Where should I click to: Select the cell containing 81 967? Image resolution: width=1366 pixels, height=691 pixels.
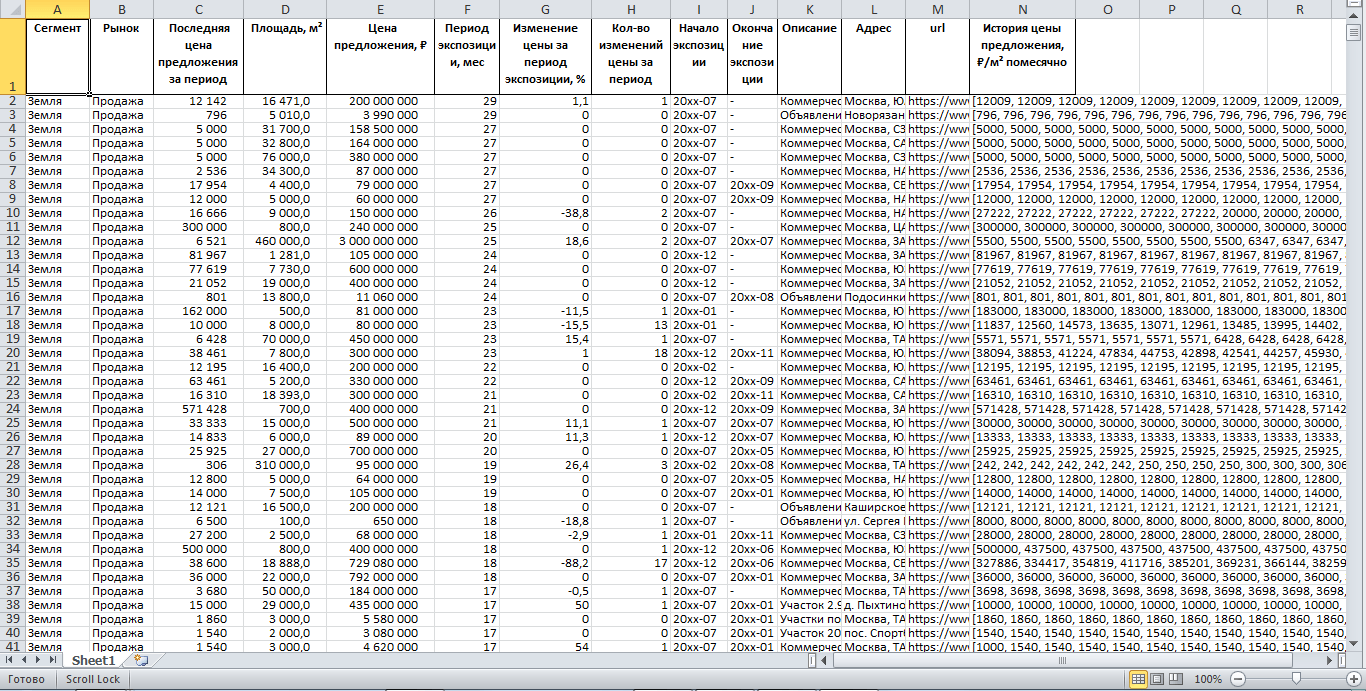[x=199, y=255]
